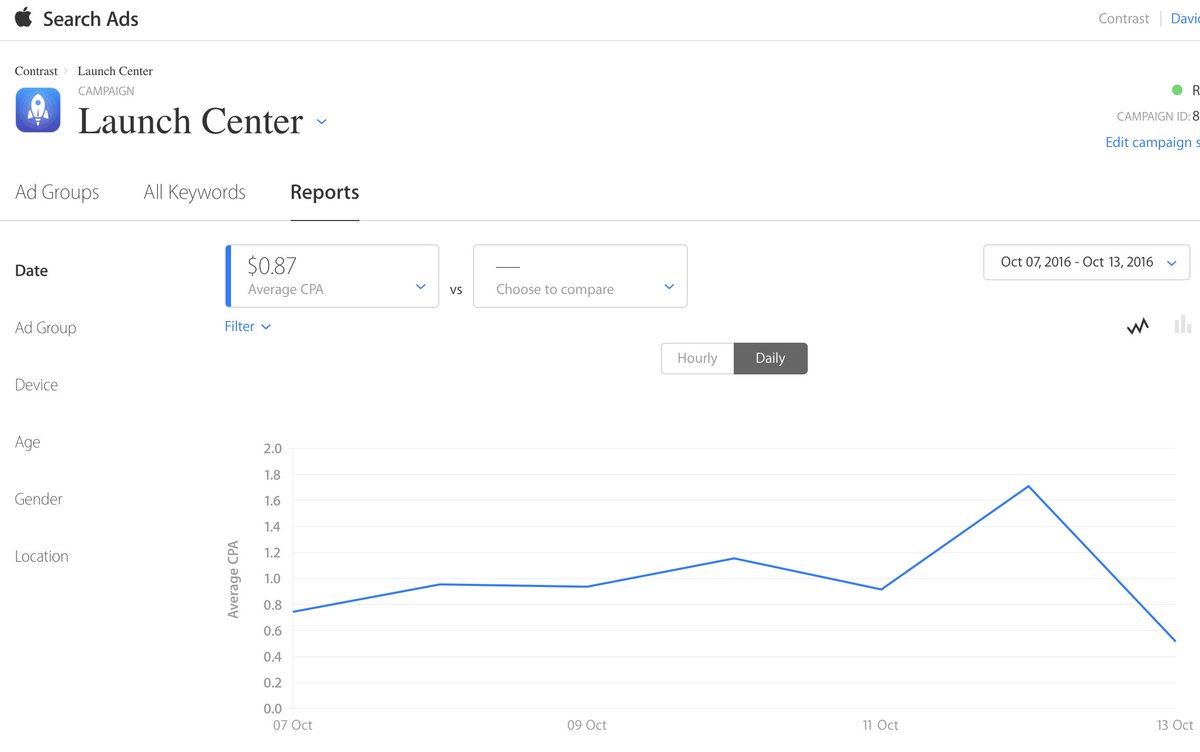The height and width of the screenshot is (752, 1200).
Task: Open the Average CPA metric dropdown
Action: [332, 276]
